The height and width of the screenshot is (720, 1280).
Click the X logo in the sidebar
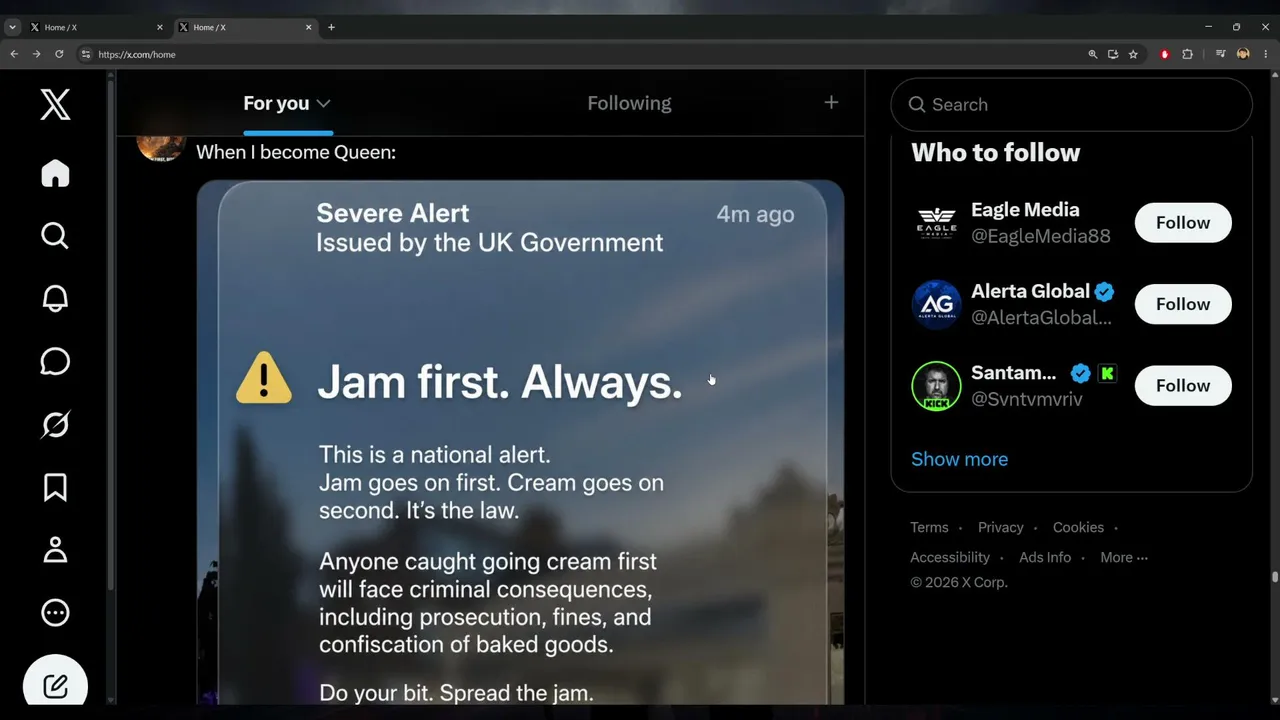[x=55, y=104]
